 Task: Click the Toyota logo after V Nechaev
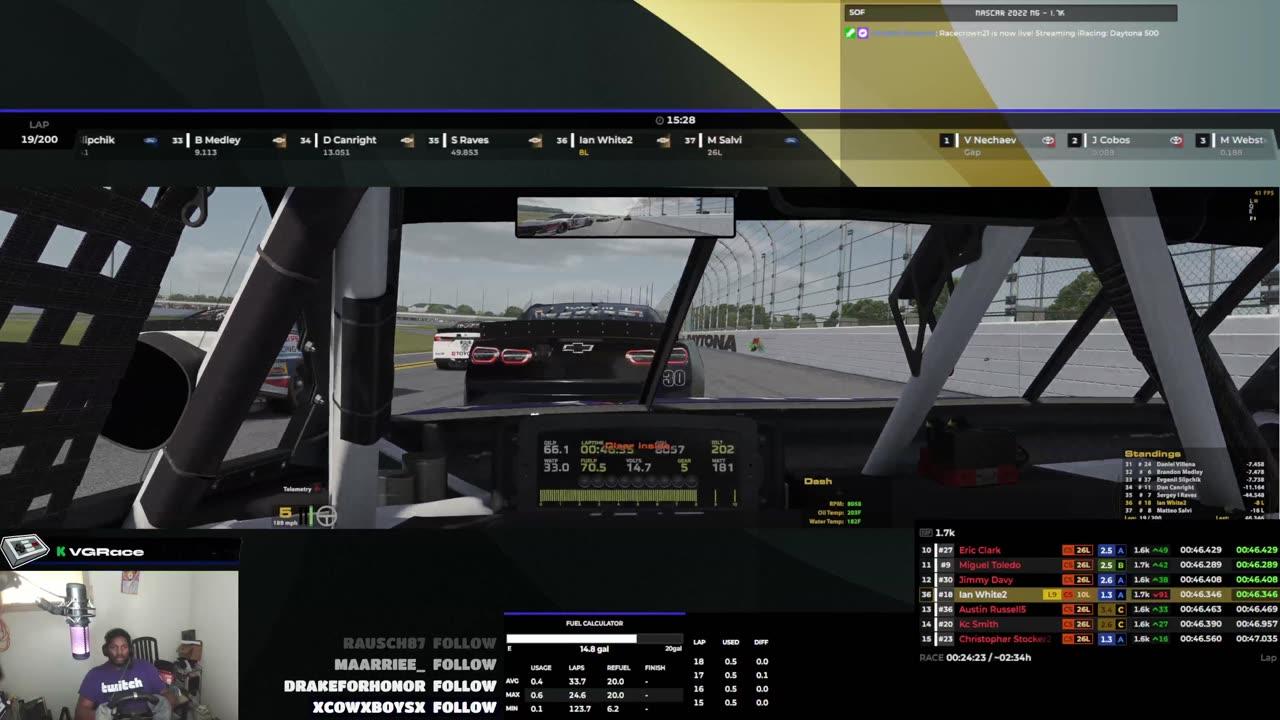(x=1048, y=141)
